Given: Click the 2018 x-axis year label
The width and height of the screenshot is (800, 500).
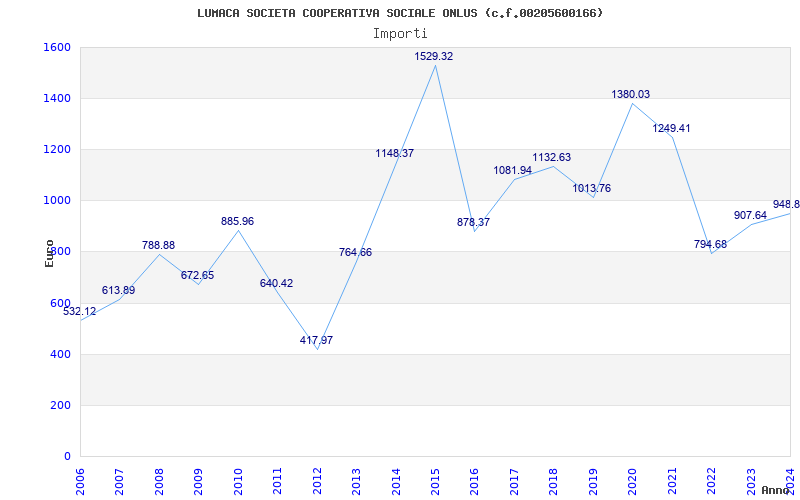Looking at the screenshot, I should pos(554,481).
